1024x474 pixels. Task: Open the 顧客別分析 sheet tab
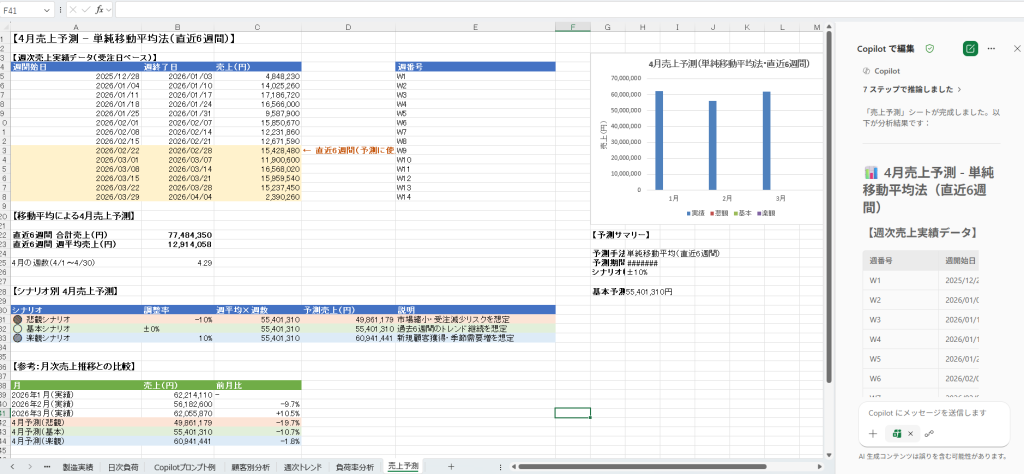point(249,467)
